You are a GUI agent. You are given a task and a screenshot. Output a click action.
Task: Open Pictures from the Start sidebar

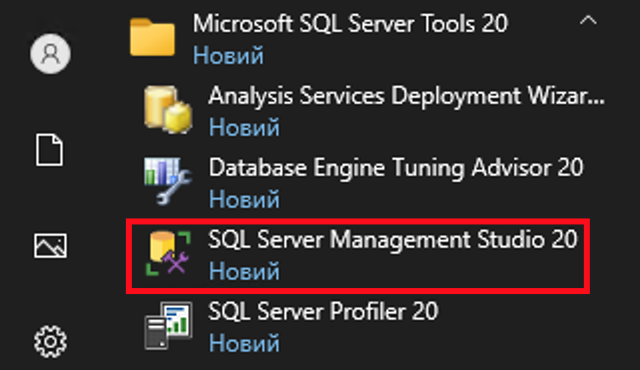pyautogui.click(x=50, y=246)
